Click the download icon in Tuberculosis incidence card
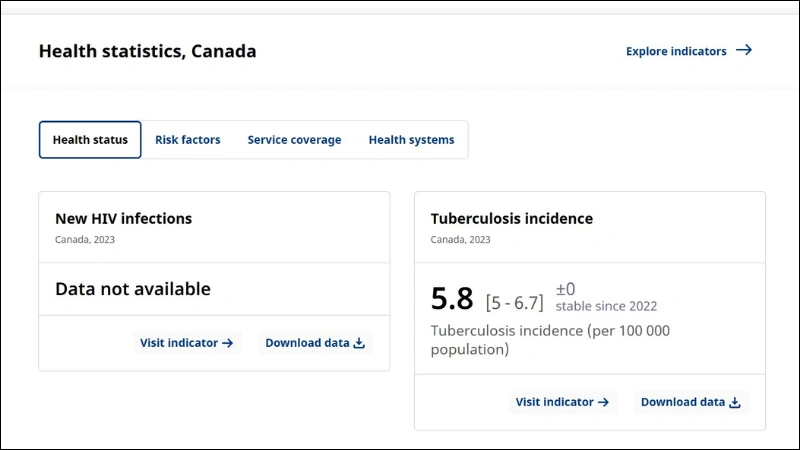 click(x=735, y=402)
